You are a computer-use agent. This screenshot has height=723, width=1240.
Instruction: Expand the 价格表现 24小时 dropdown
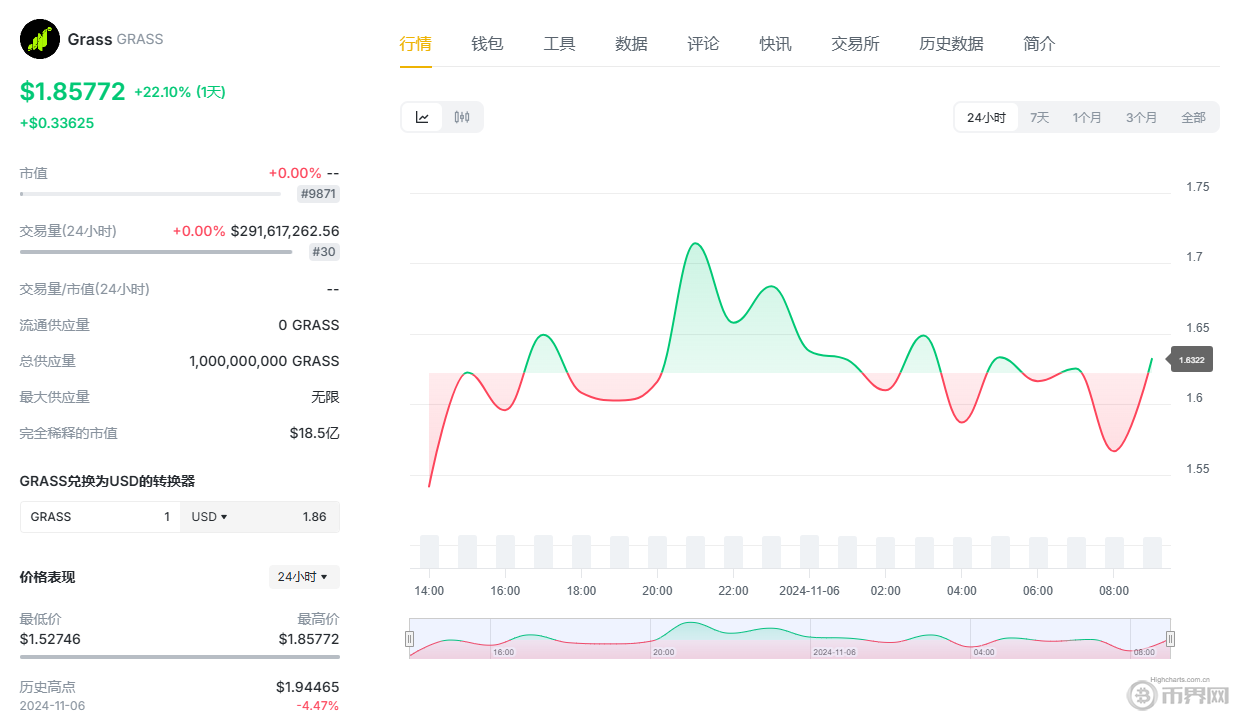click(303, 577)
